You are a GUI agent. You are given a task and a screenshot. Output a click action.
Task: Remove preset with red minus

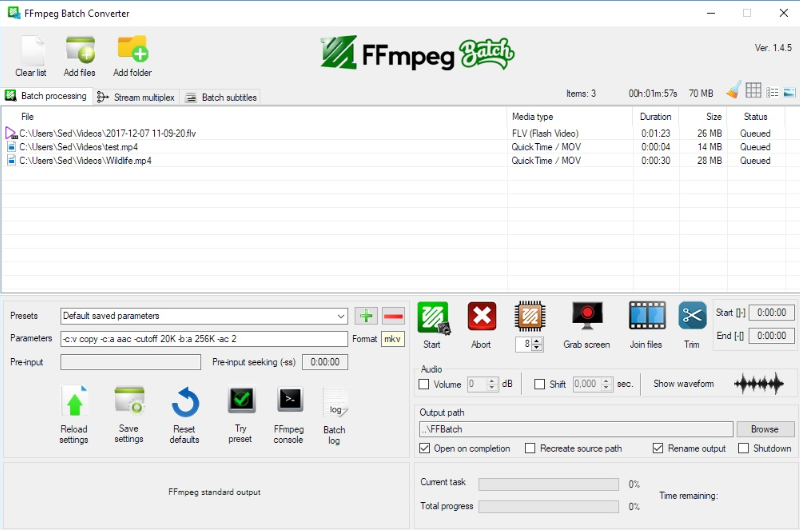[393, 316]
